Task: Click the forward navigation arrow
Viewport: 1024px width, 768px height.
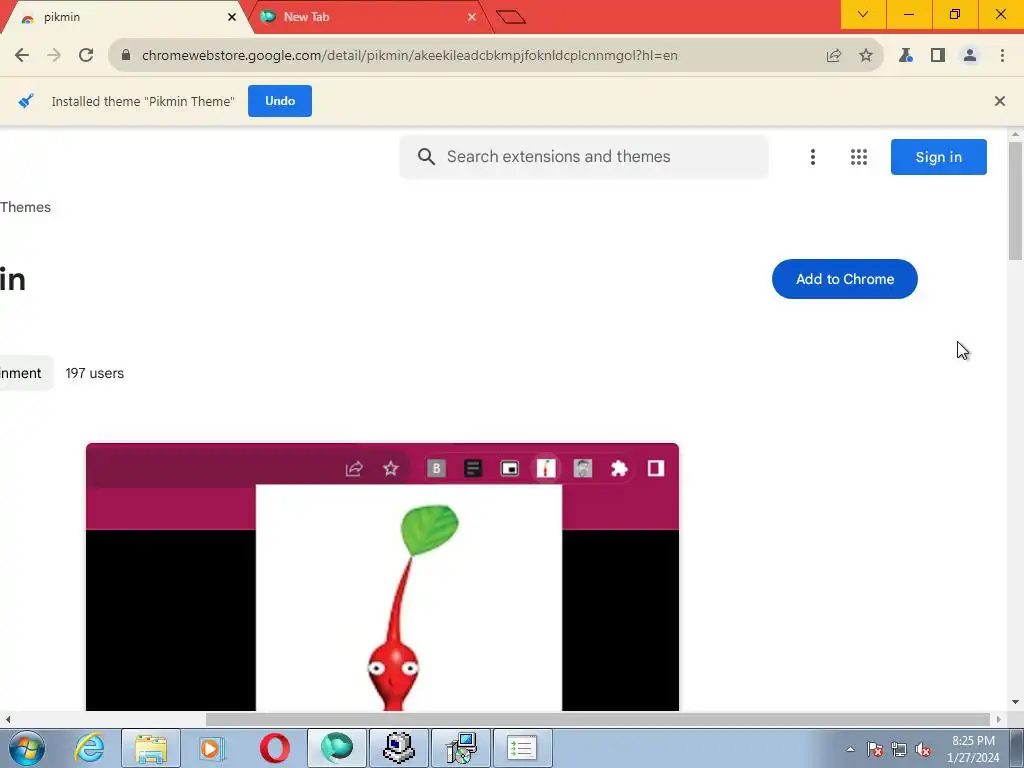Action: pyautogui.click(x=54, y=56)
